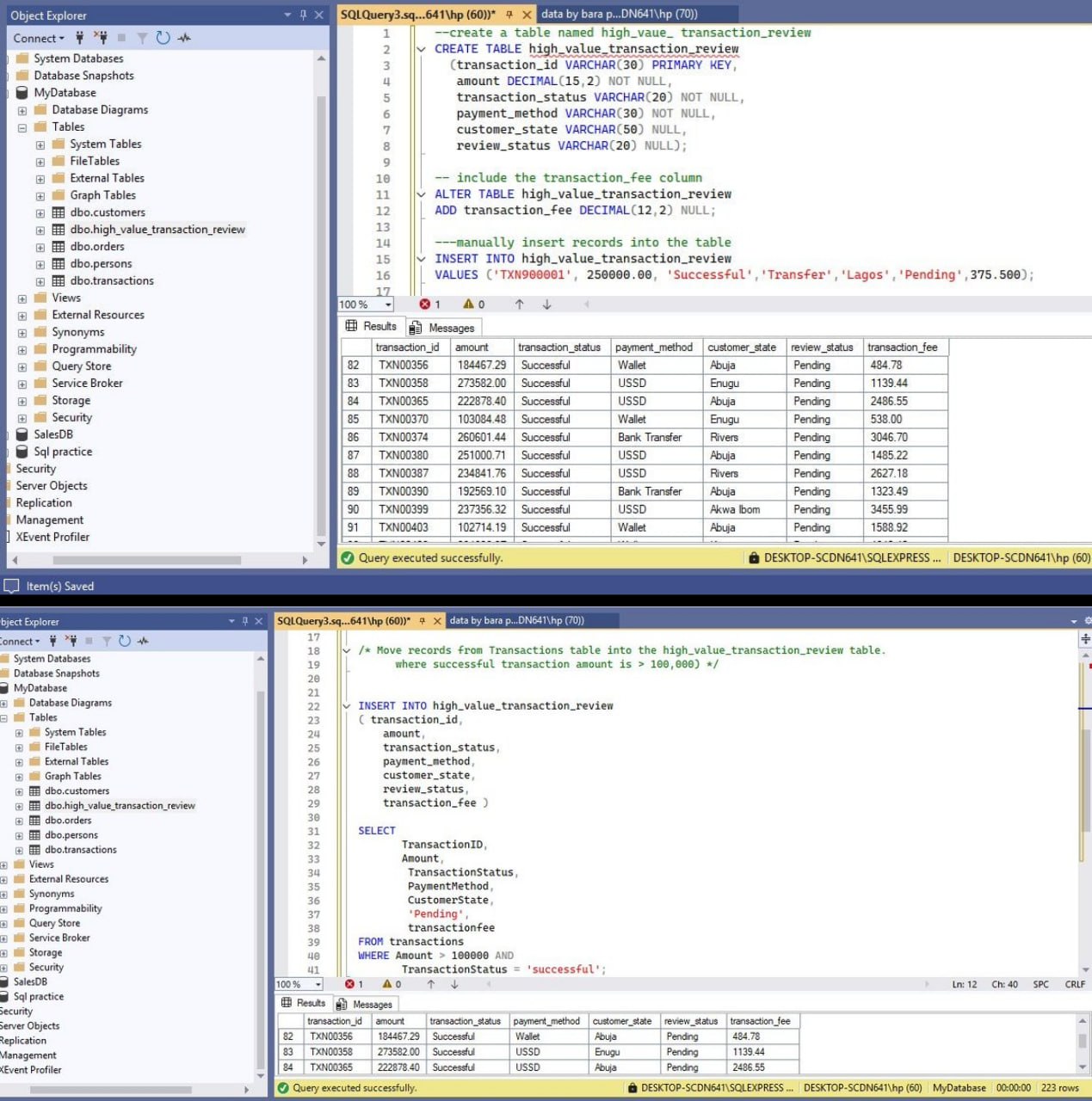Pin the SQLQuery3 tab in the upper window

[509, 15]
